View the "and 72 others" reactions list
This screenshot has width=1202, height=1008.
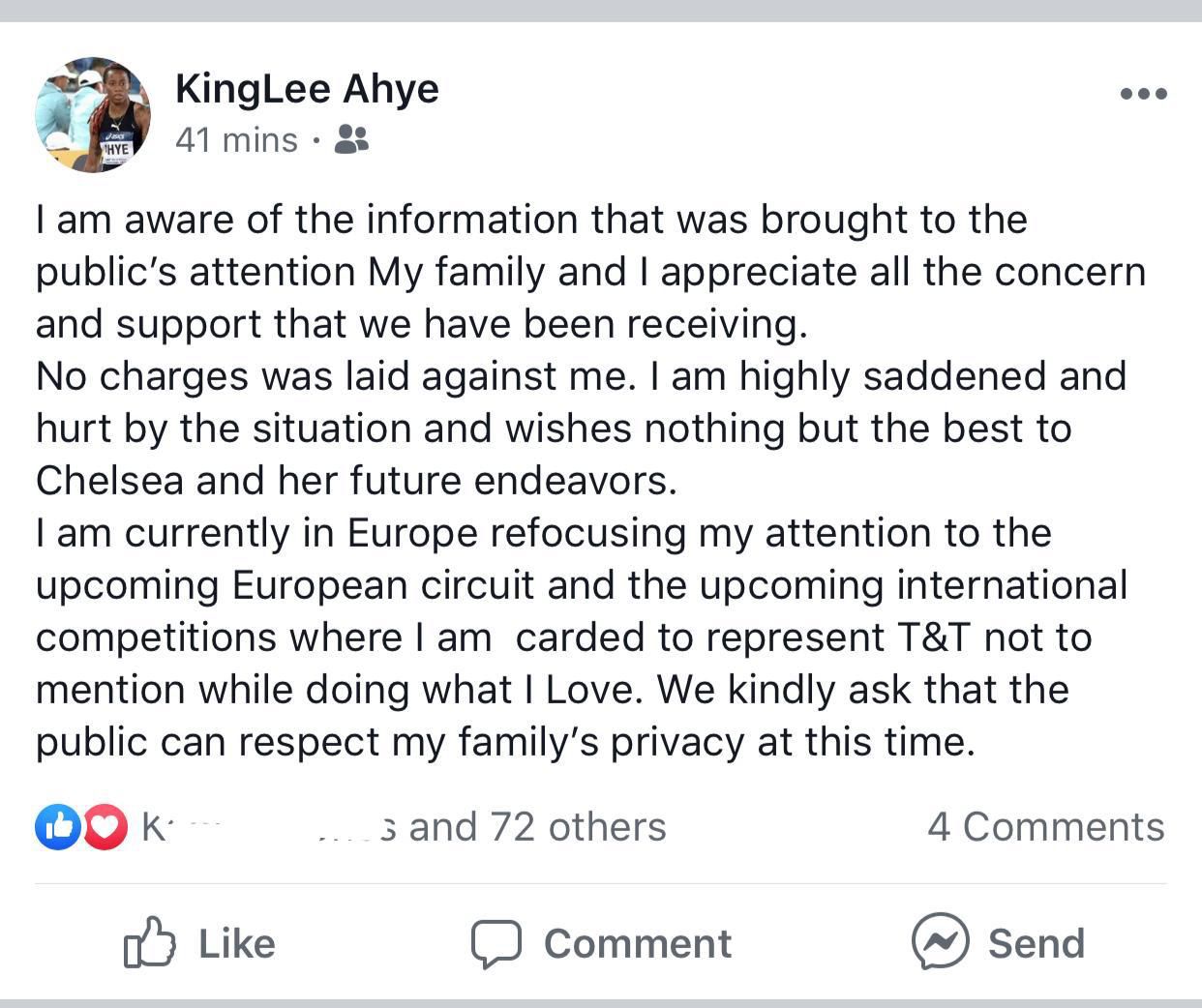(537, 827)
